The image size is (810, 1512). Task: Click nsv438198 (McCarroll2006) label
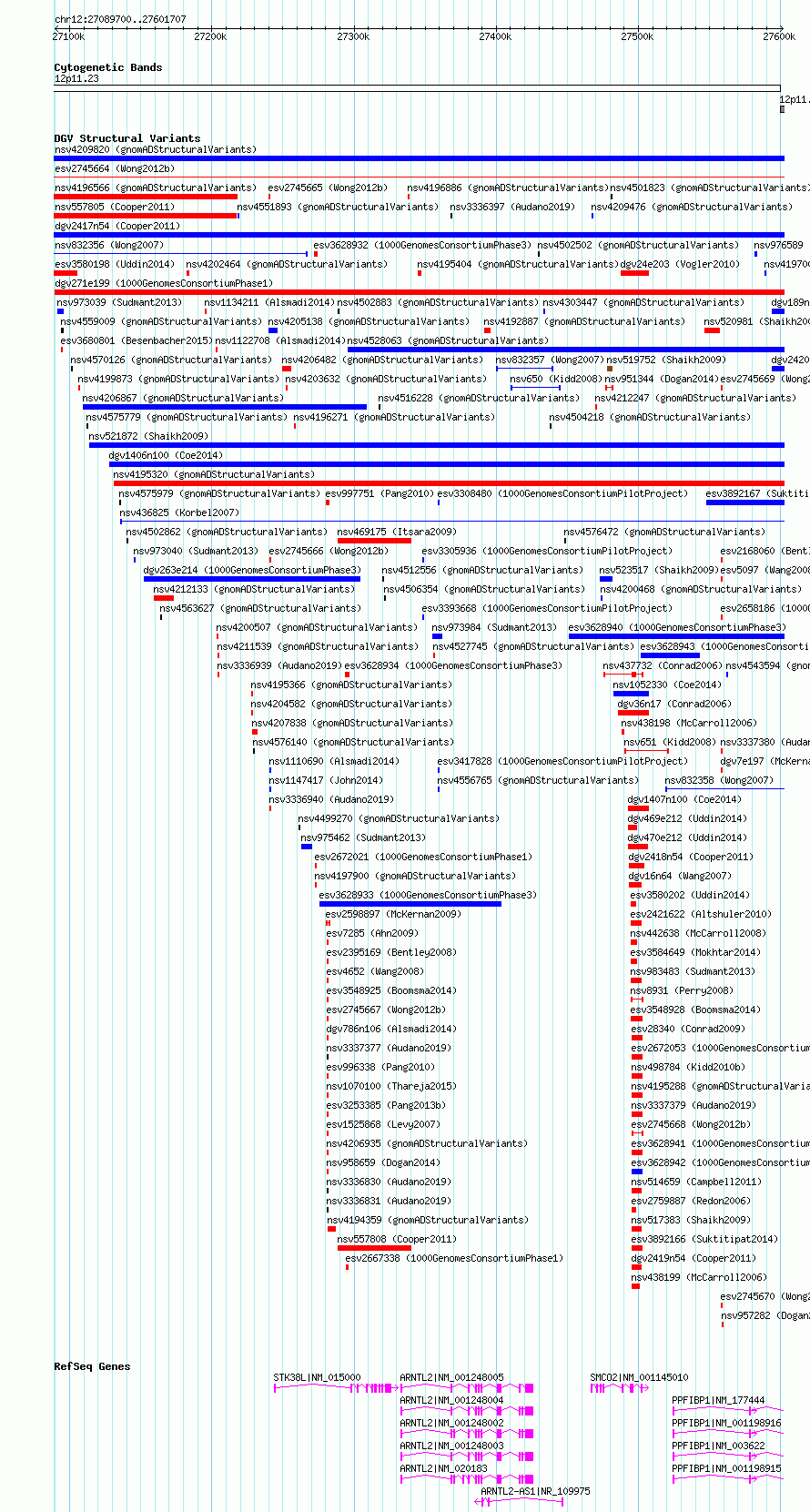tap(688, 723)
